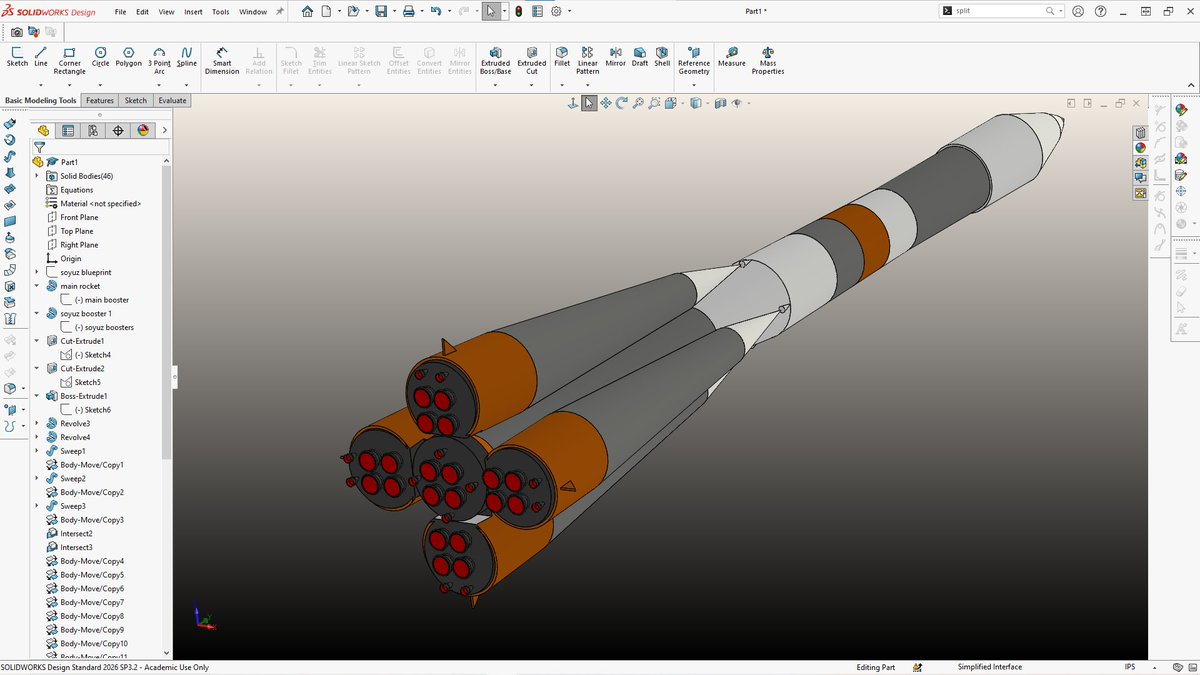Open the Insert menu
1200x675 pixels.
[x=193, y=12]
